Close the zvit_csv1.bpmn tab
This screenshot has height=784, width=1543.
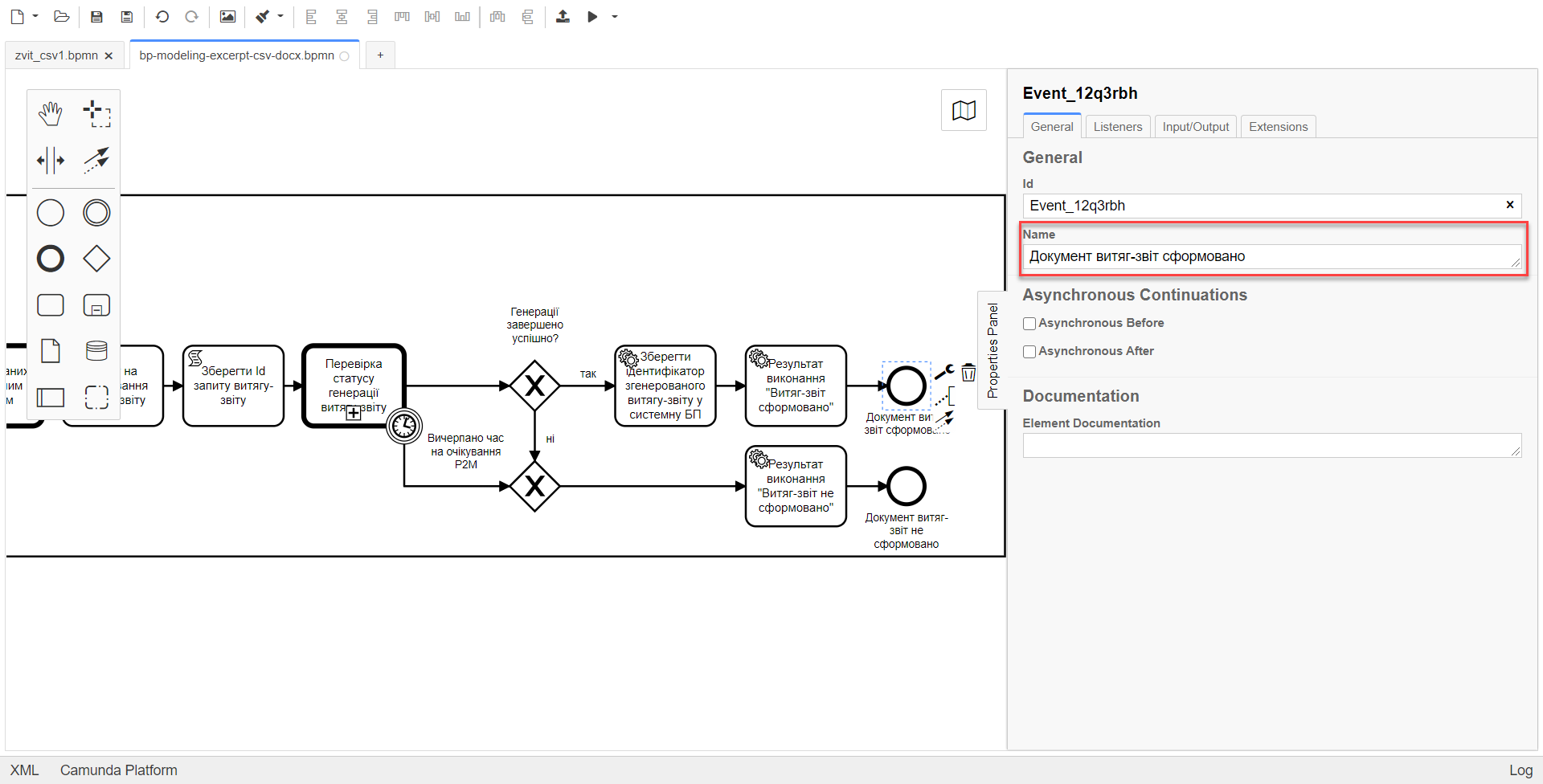click(x=108, y=55)
